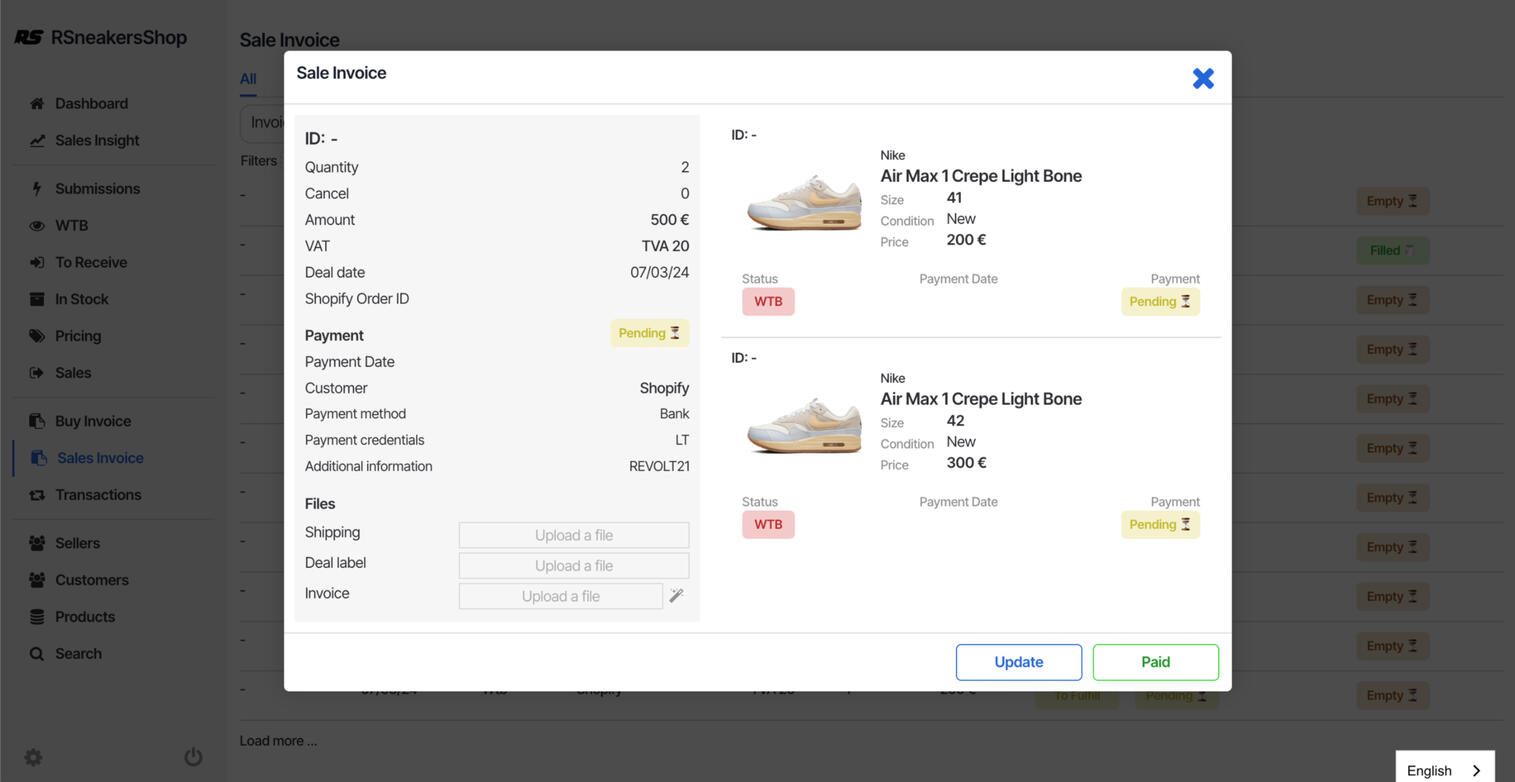
Task: Click Pending payment badge for size 41
Action: [x=1159, y=302]
